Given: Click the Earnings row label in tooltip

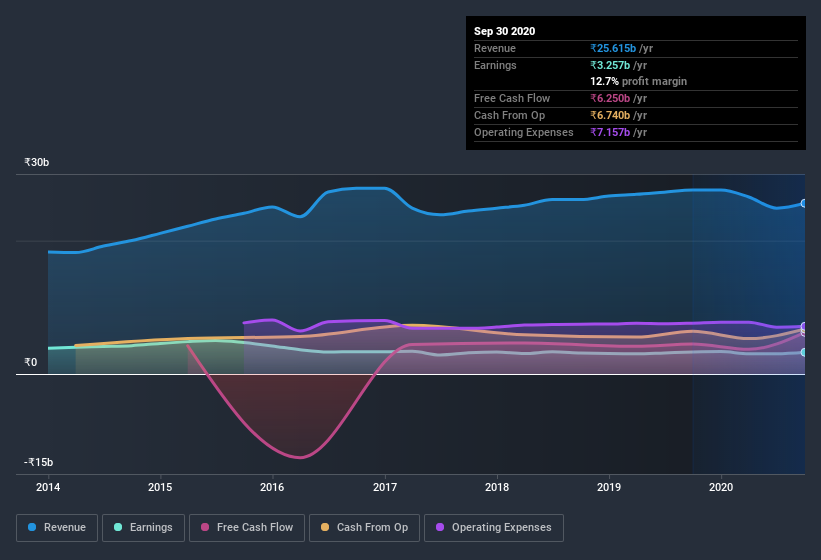Looking at the screenshot, I should (x=495, y=65).
